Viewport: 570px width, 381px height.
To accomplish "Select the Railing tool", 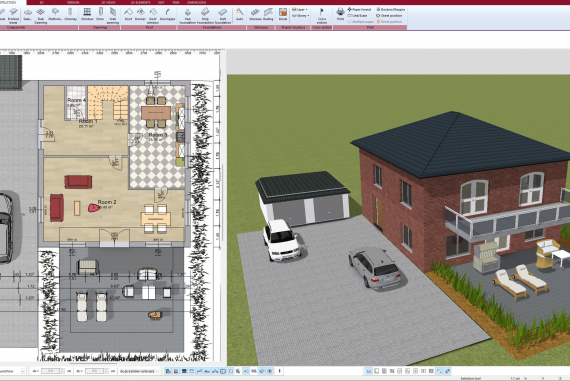I will pyautogui.click(x=268, y=14).
